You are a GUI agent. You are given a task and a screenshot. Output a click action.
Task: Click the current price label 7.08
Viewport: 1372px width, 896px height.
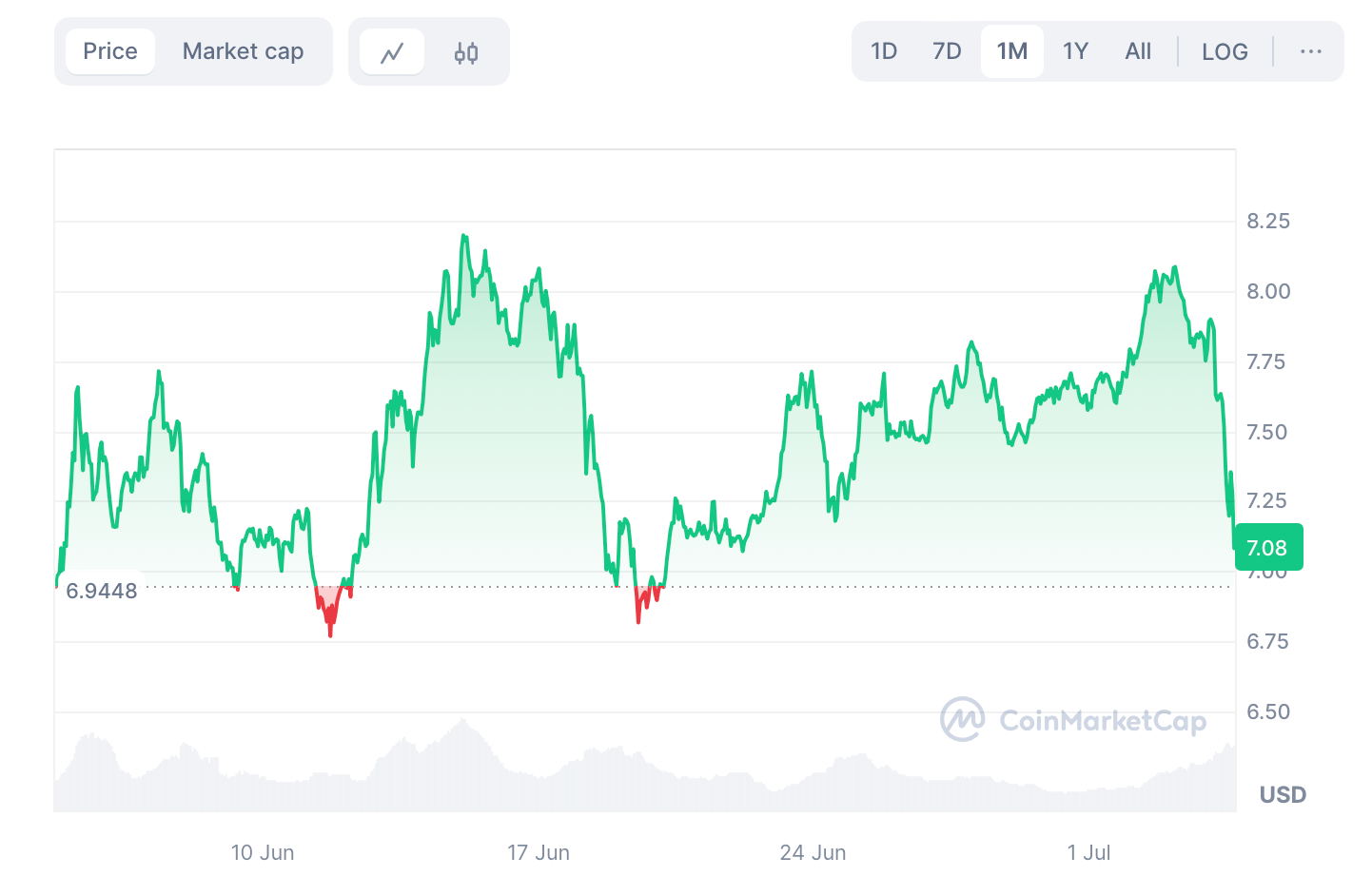[1268, 547]
